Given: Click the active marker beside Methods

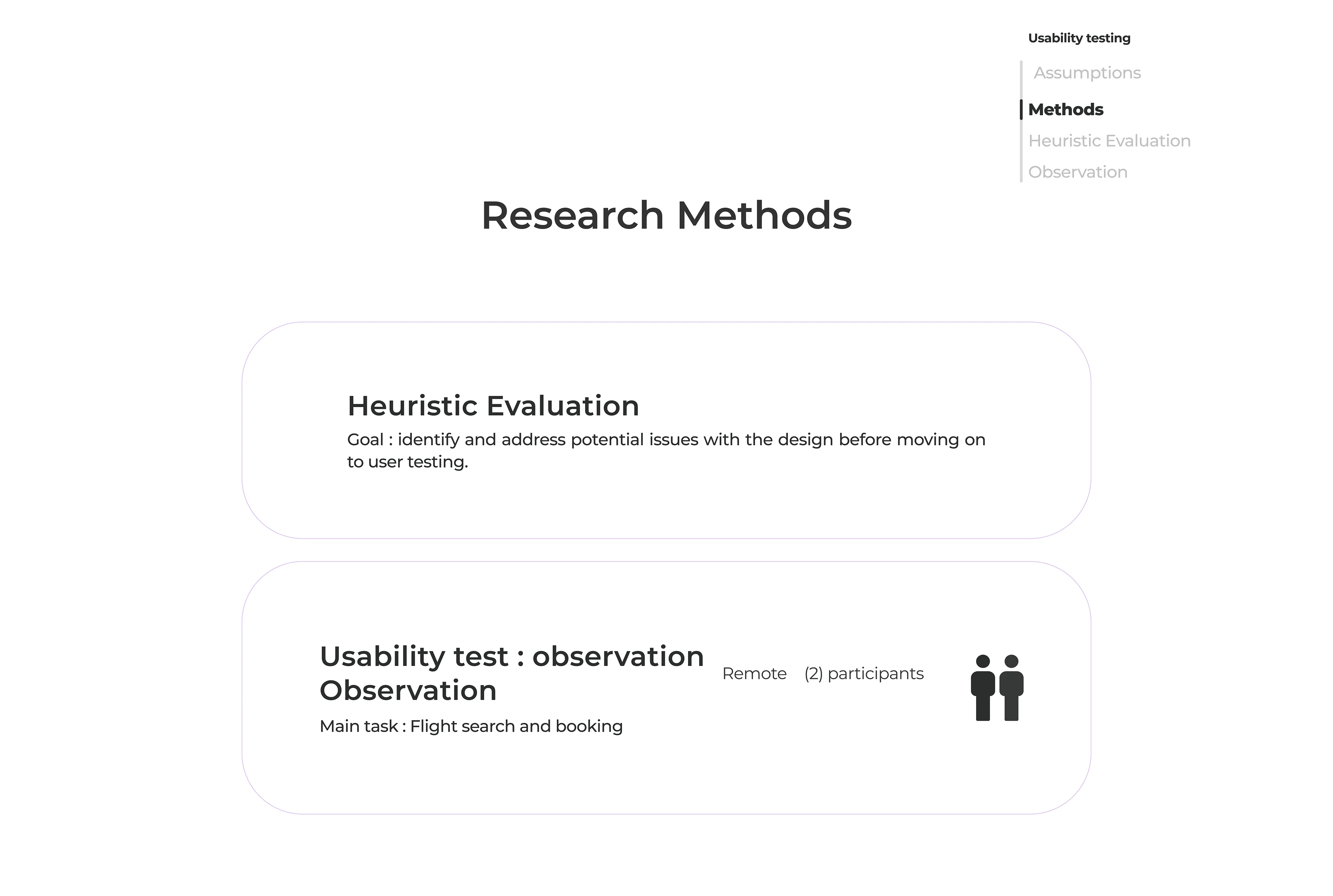Looking at the screenshot, I should pos(1021,110).
